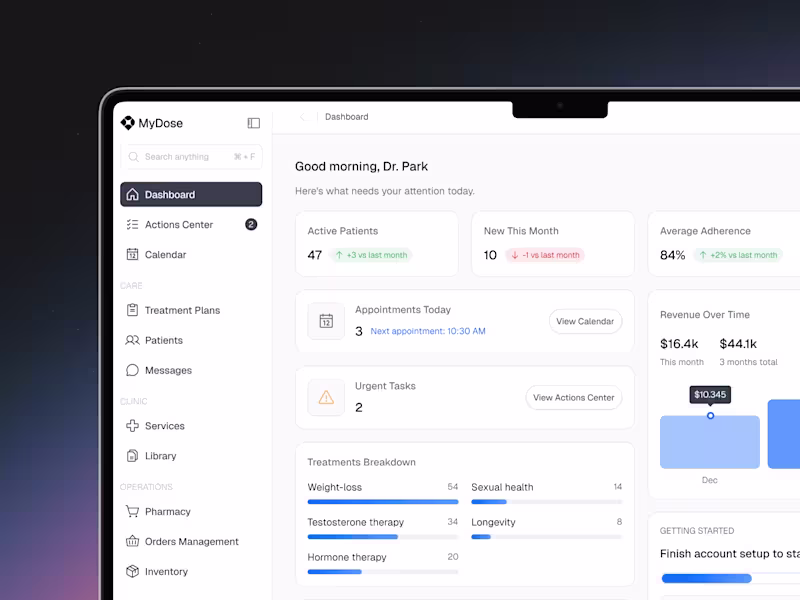Open Messages from the sidebar
800x600 pixels.
coord(191,370)
